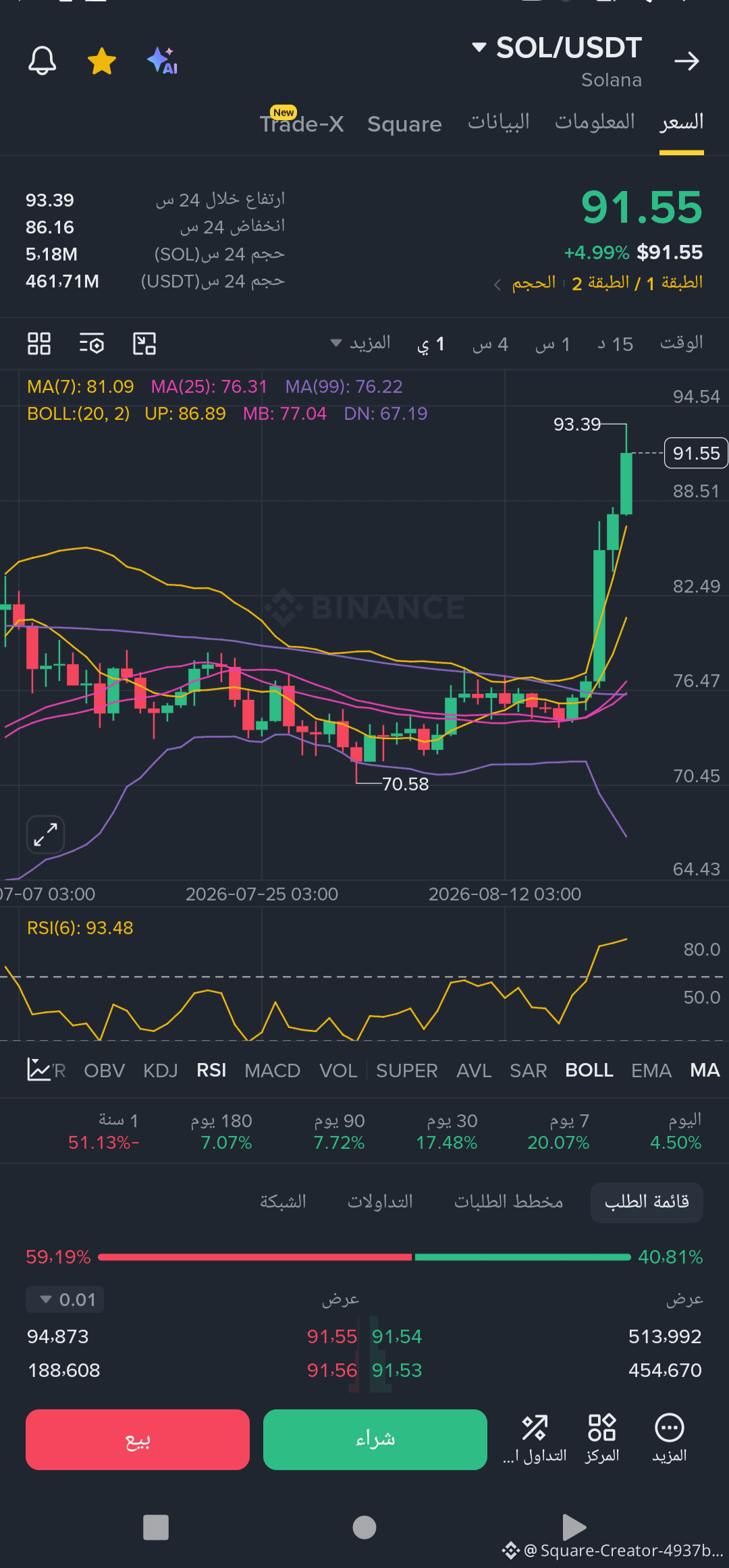Tap the bid price 91.54 in order book
This screenshot has height=1568, width=729.
tap(397, 1336)
